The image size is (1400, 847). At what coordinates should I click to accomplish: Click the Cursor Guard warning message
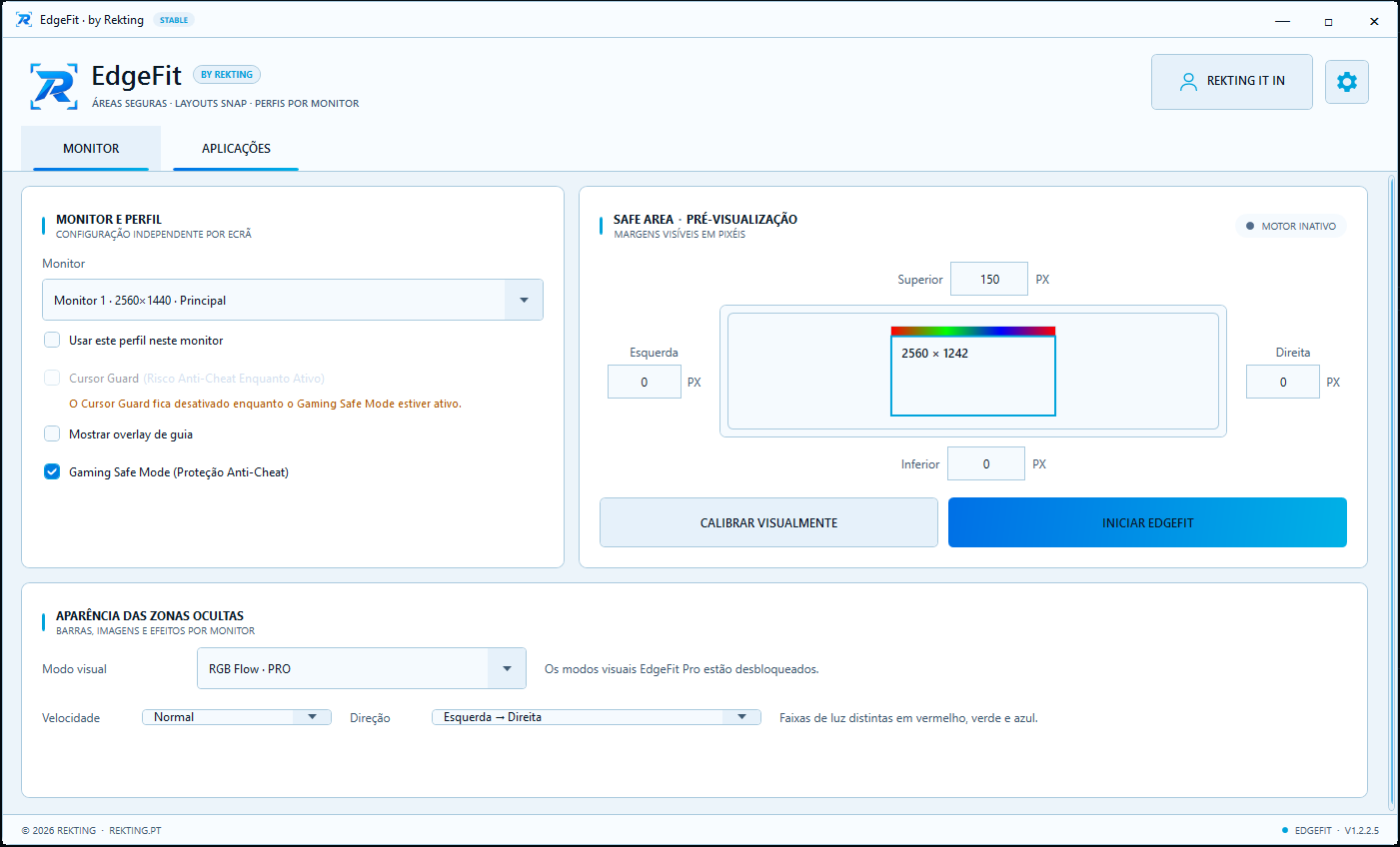[x=265, y=404]
